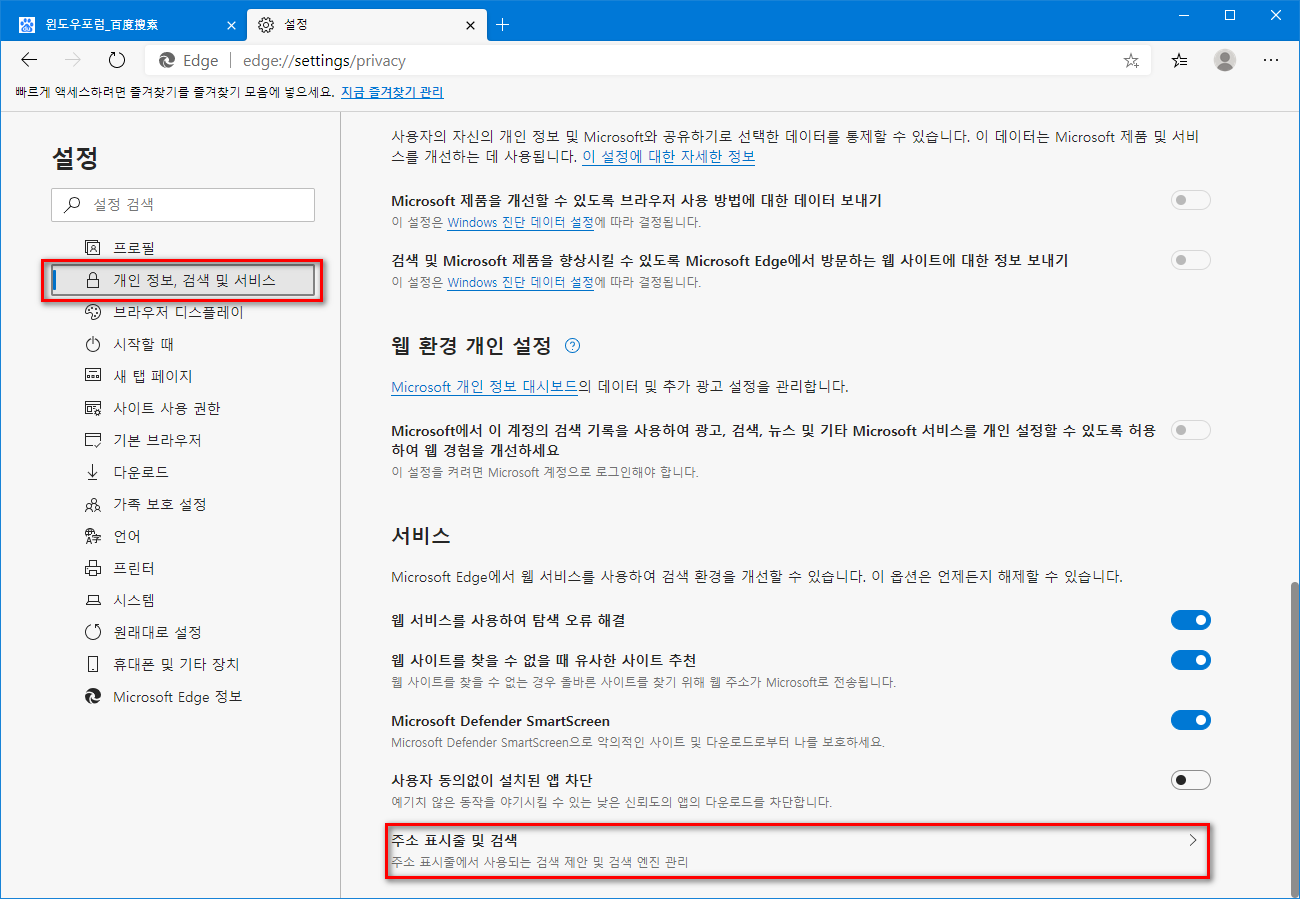
Task: Click the 다운로드 arrow icon
Action: pyautogui.click(x=93, y=472)
